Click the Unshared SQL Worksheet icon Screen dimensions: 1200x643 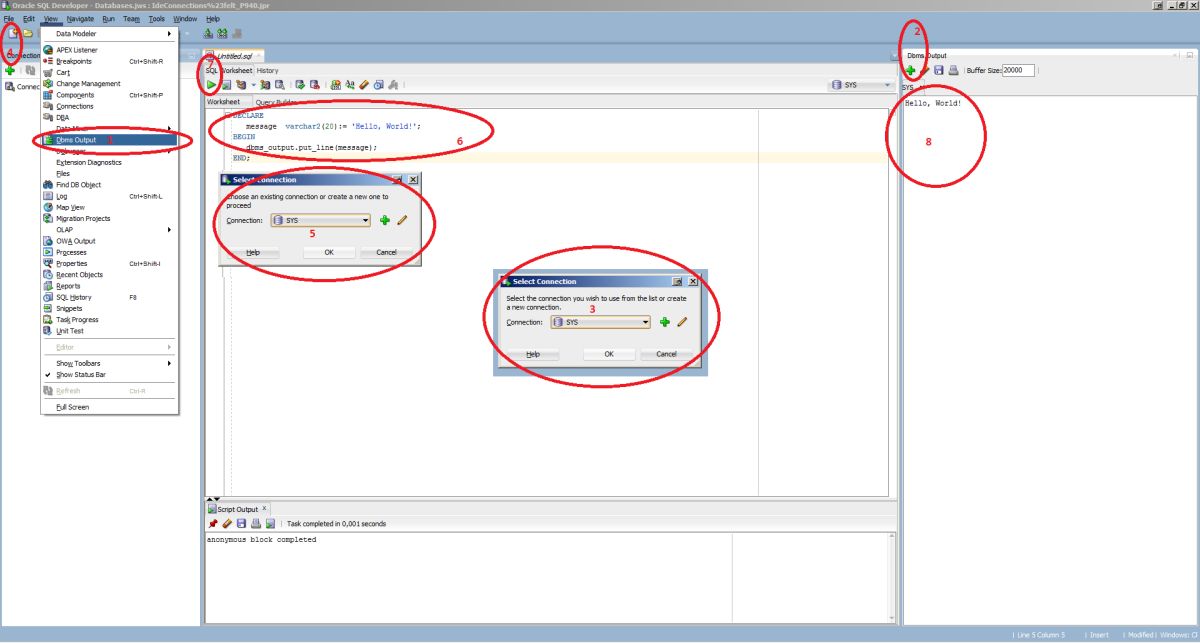[x=335, y=85]
